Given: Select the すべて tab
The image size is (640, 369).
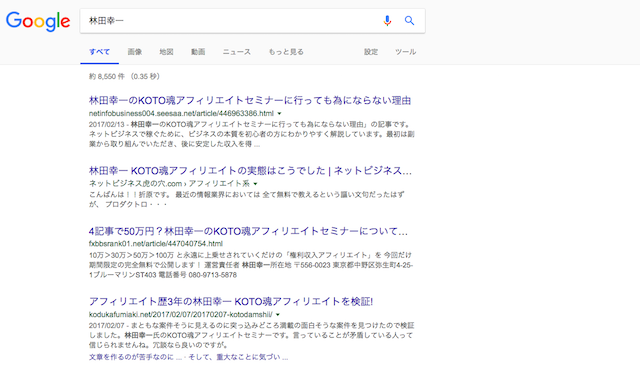Looking at the screenshot, I should point(100,52).
